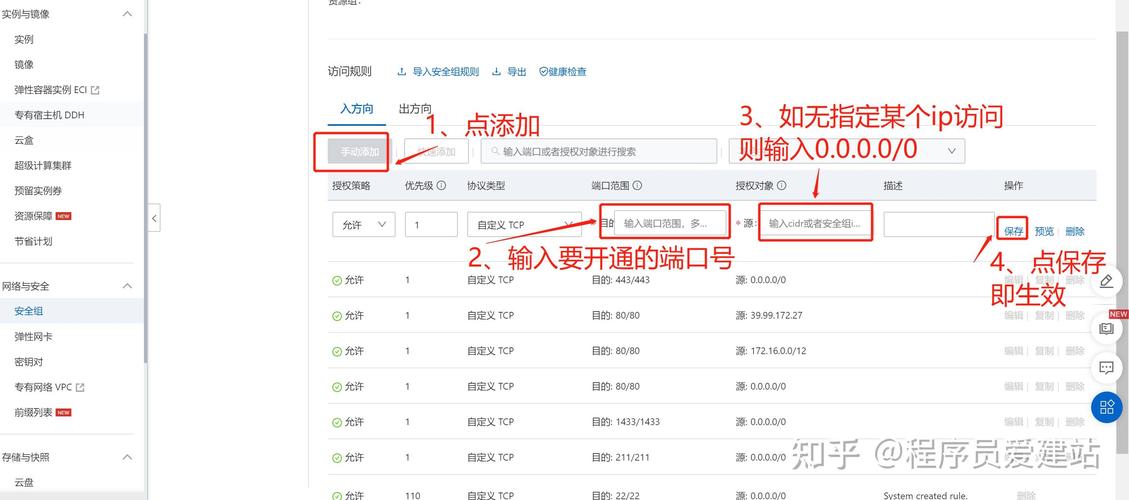Open 密钥对 in the sidebar
Screen dimensions: 1129x500
pos(29,362)
